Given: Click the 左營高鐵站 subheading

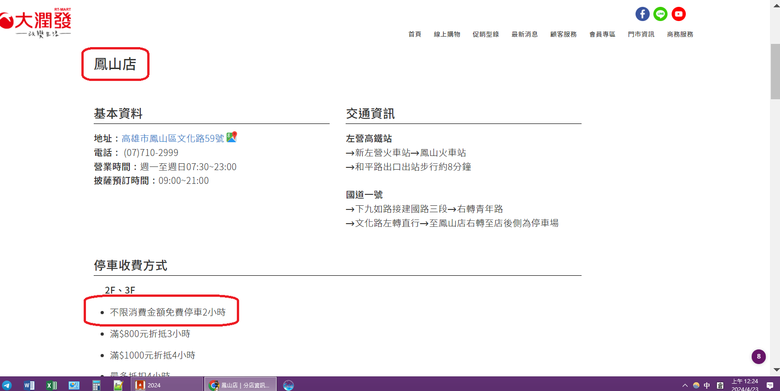Looking at the screenshot, I should pos(369,138).
